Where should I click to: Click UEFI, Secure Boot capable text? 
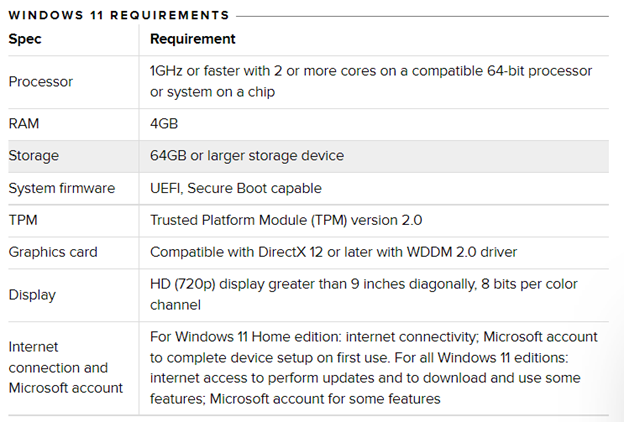pos(236,188)
